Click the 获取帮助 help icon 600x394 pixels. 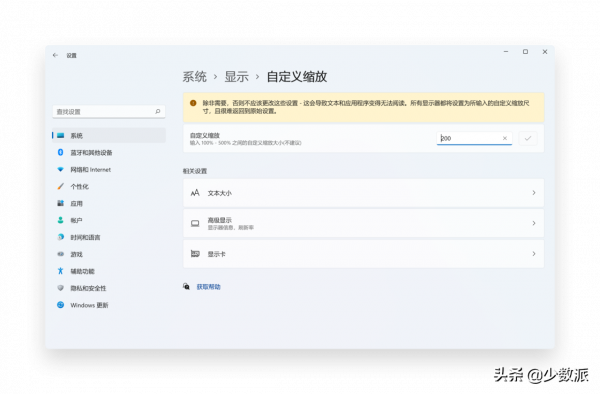click(x=186, y=287)
